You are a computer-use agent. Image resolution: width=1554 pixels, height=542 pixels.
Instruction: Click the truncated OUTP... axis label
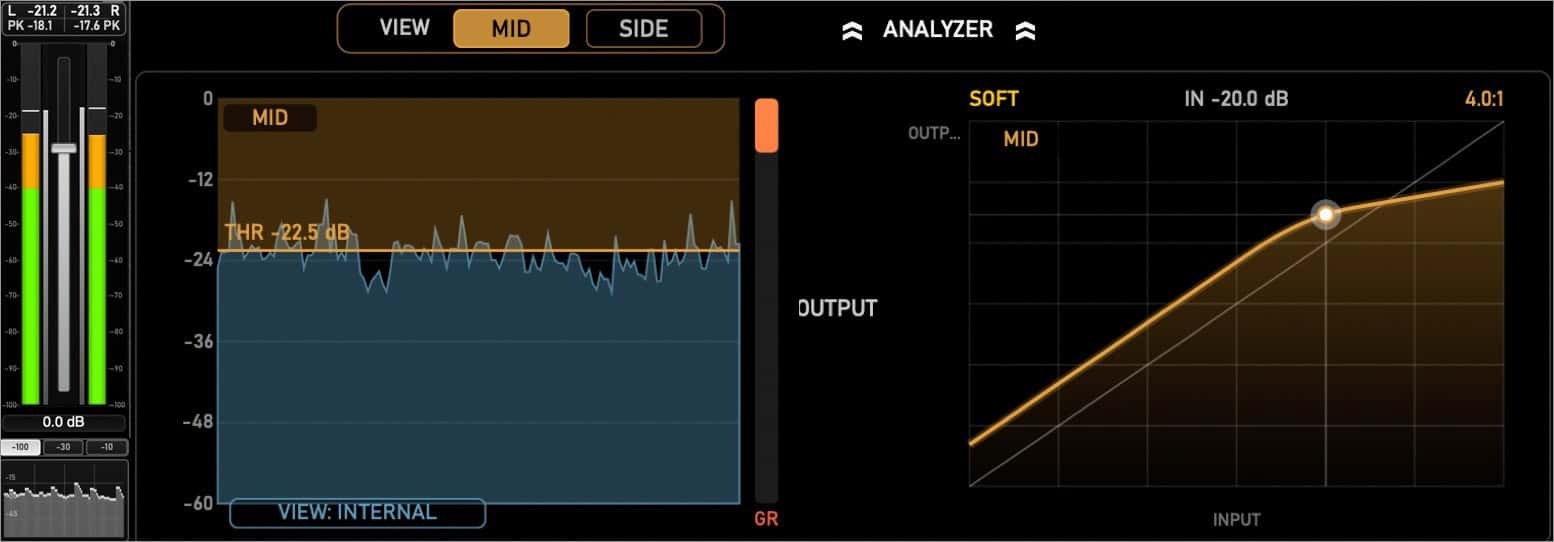[934, 133]
